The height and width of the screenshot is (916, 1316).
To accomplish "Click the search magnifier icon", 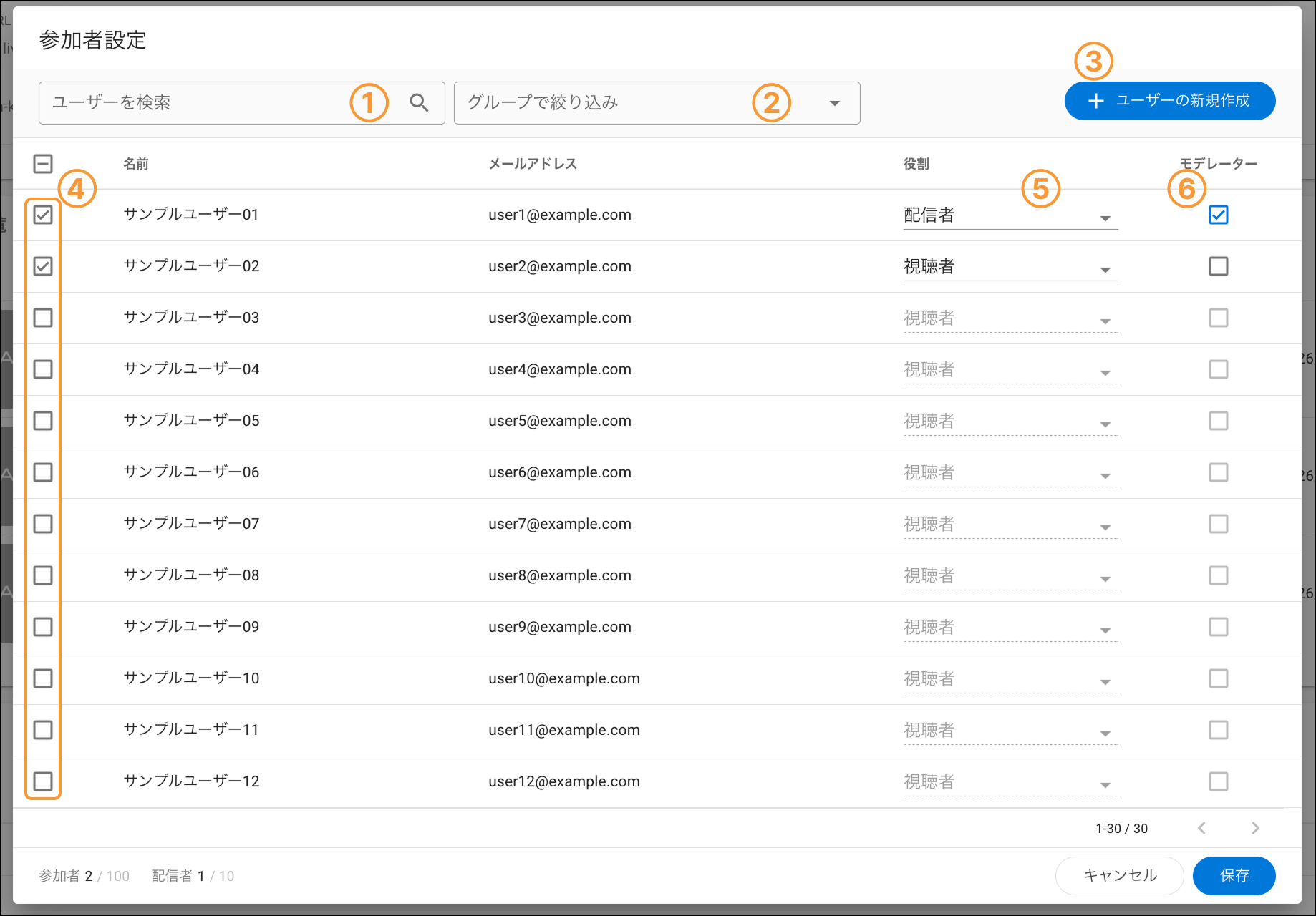I will [419, 103].
